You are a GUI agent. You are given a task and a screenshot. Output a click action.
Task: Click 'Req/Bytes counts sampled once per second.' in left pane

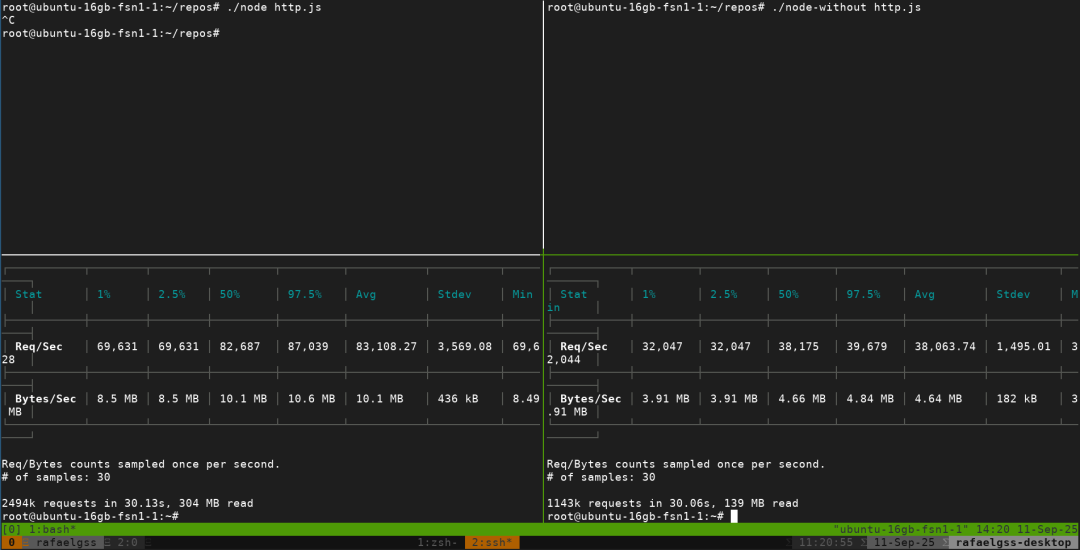coord(141,464)
